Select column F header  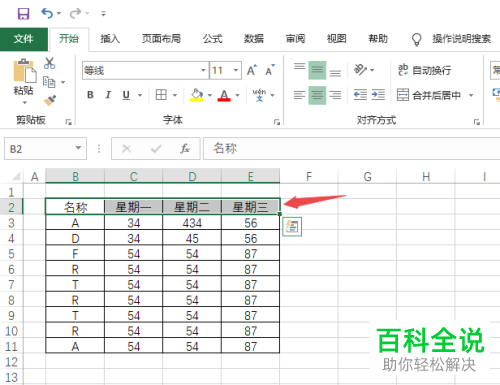pos(309,176)
